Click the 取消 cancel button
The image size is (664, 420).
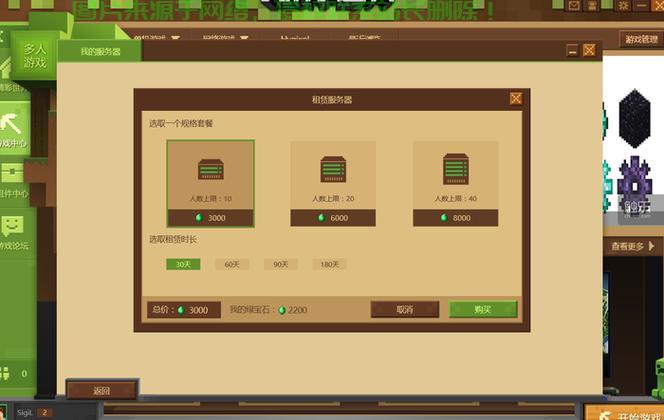tap(405, 309)
